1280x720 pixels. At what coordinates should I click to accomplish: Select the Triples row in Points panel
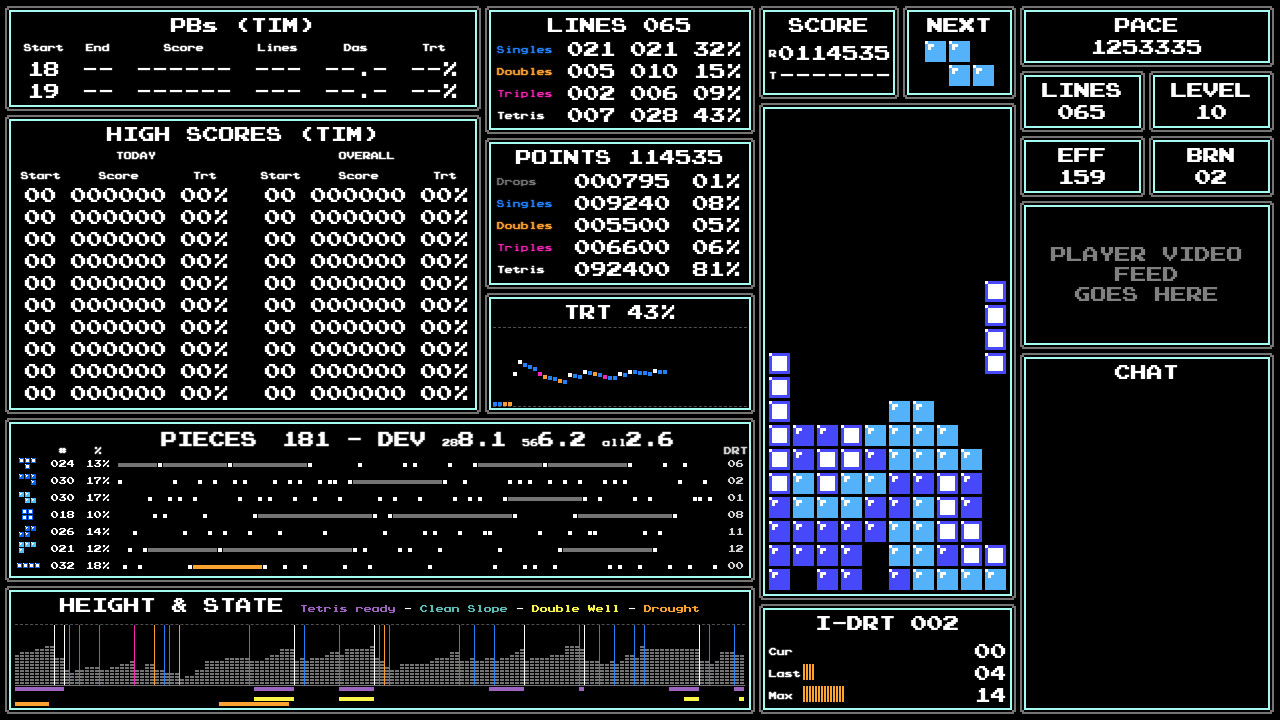tap(619, 248)
